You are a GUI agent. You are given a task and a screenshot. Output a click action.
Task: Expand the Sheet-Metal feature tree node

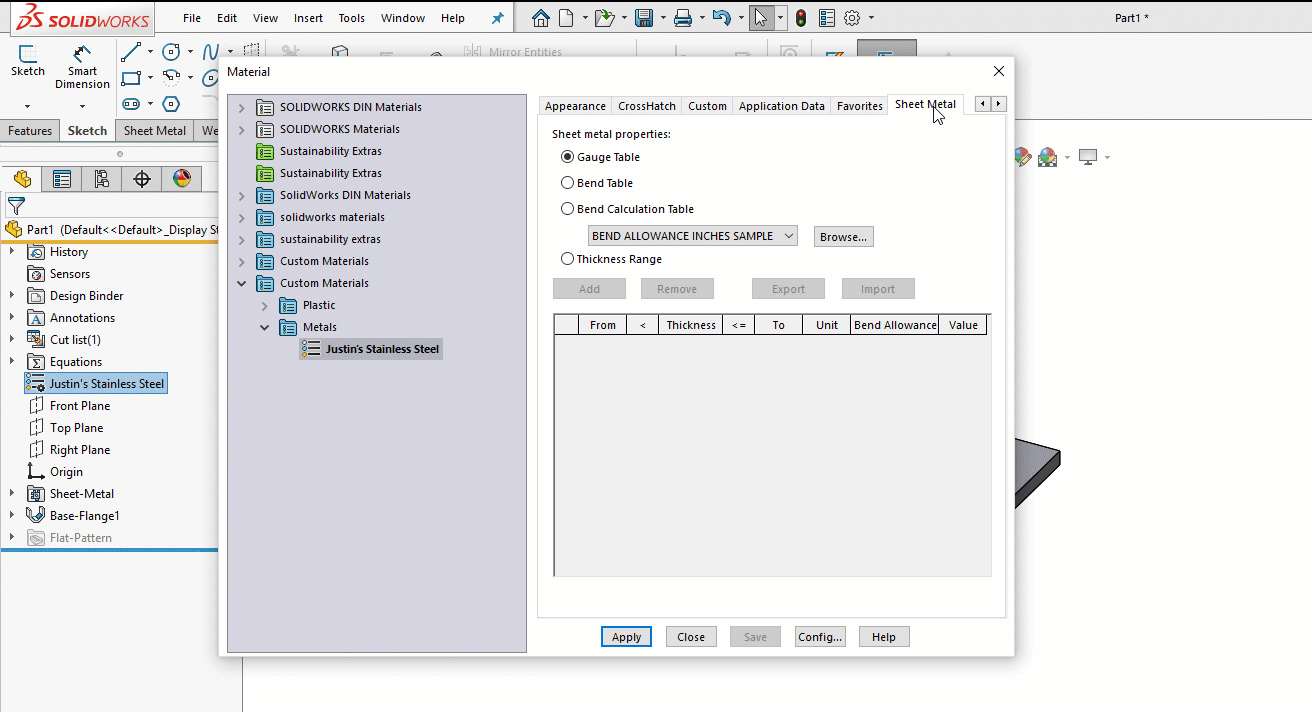coord(12,493)
